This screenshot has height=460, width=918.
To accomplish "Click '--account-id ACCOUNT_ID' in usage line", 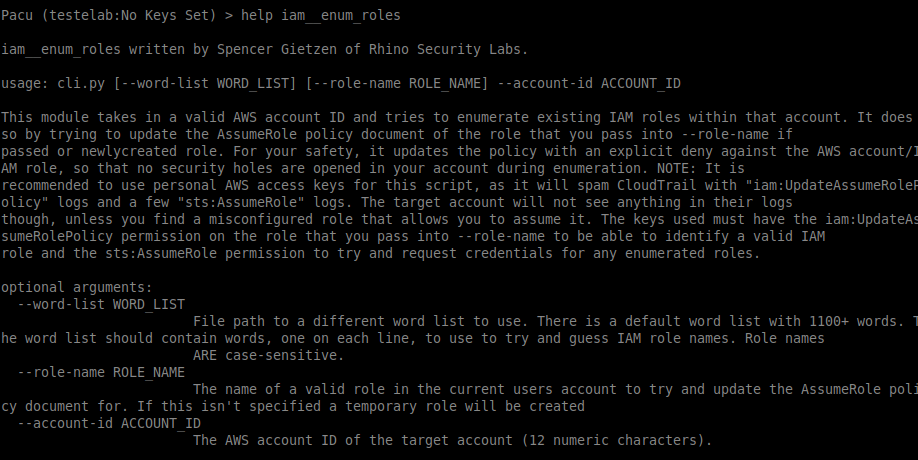I will click(589, 83).
